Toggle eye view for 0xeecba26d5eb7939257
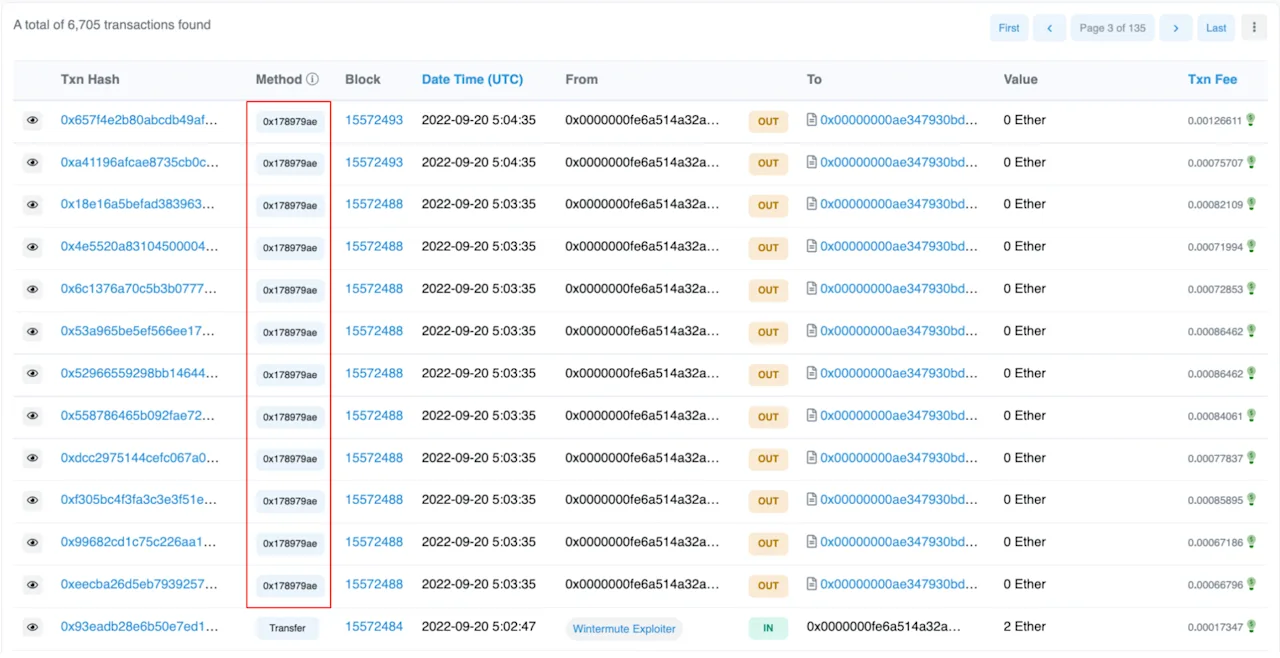 pos(32,585)
